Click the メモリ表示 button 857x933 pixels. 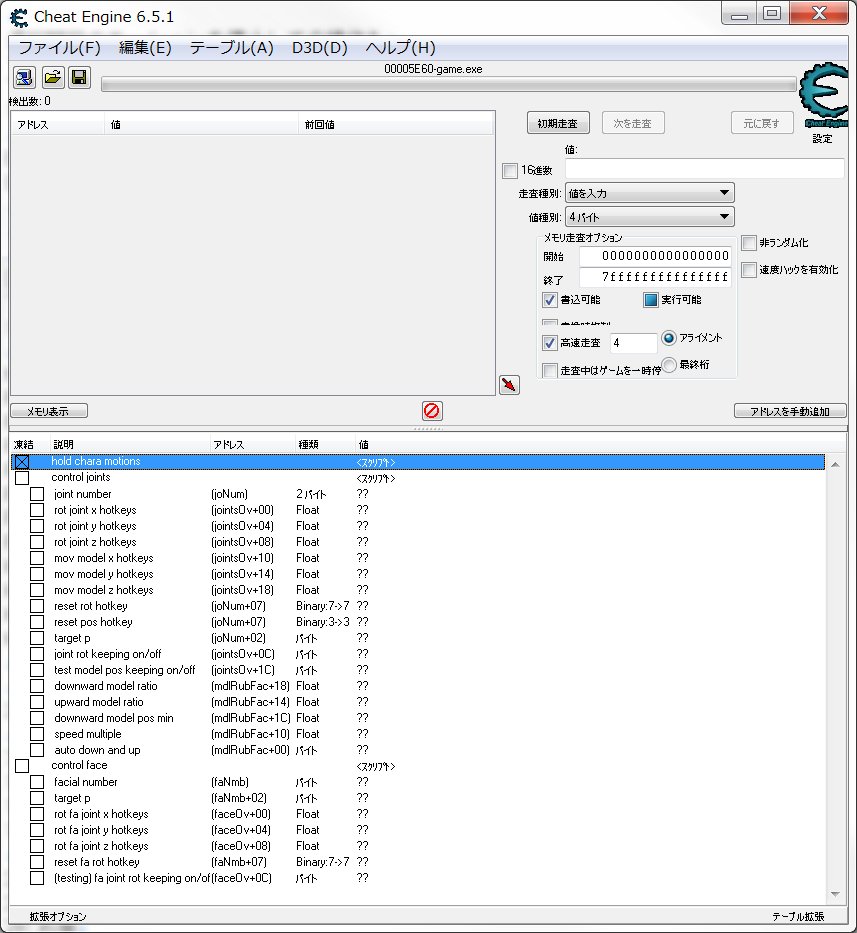point(49,411)
